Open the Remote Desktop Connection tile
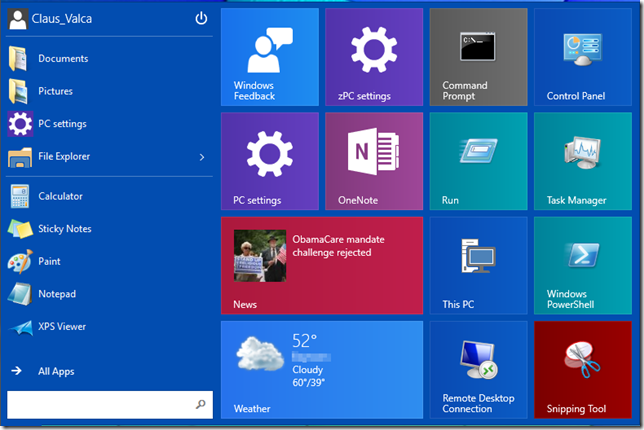644x430 pixels. (478, 370)
